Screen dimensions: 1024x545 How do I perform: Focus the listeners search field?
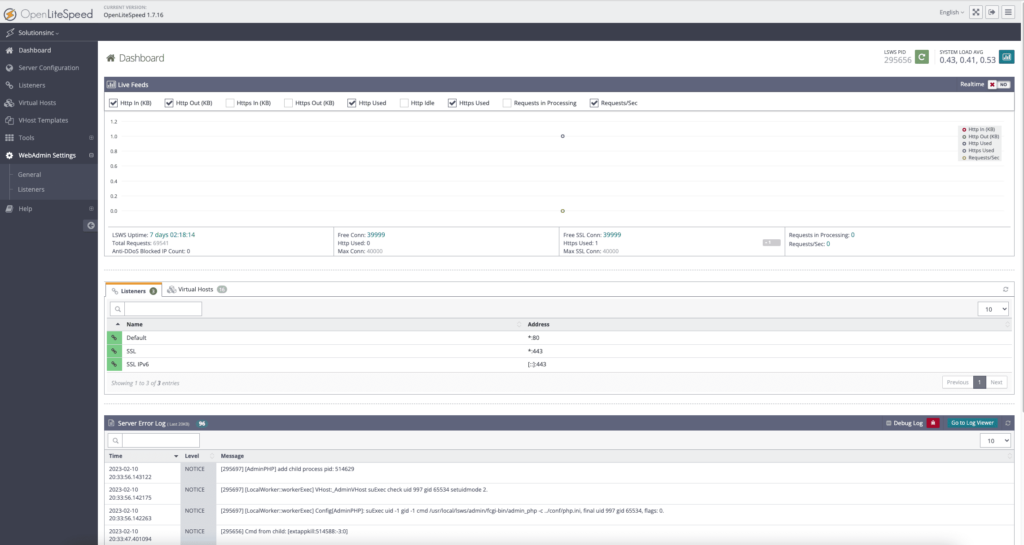coord(163,309)
